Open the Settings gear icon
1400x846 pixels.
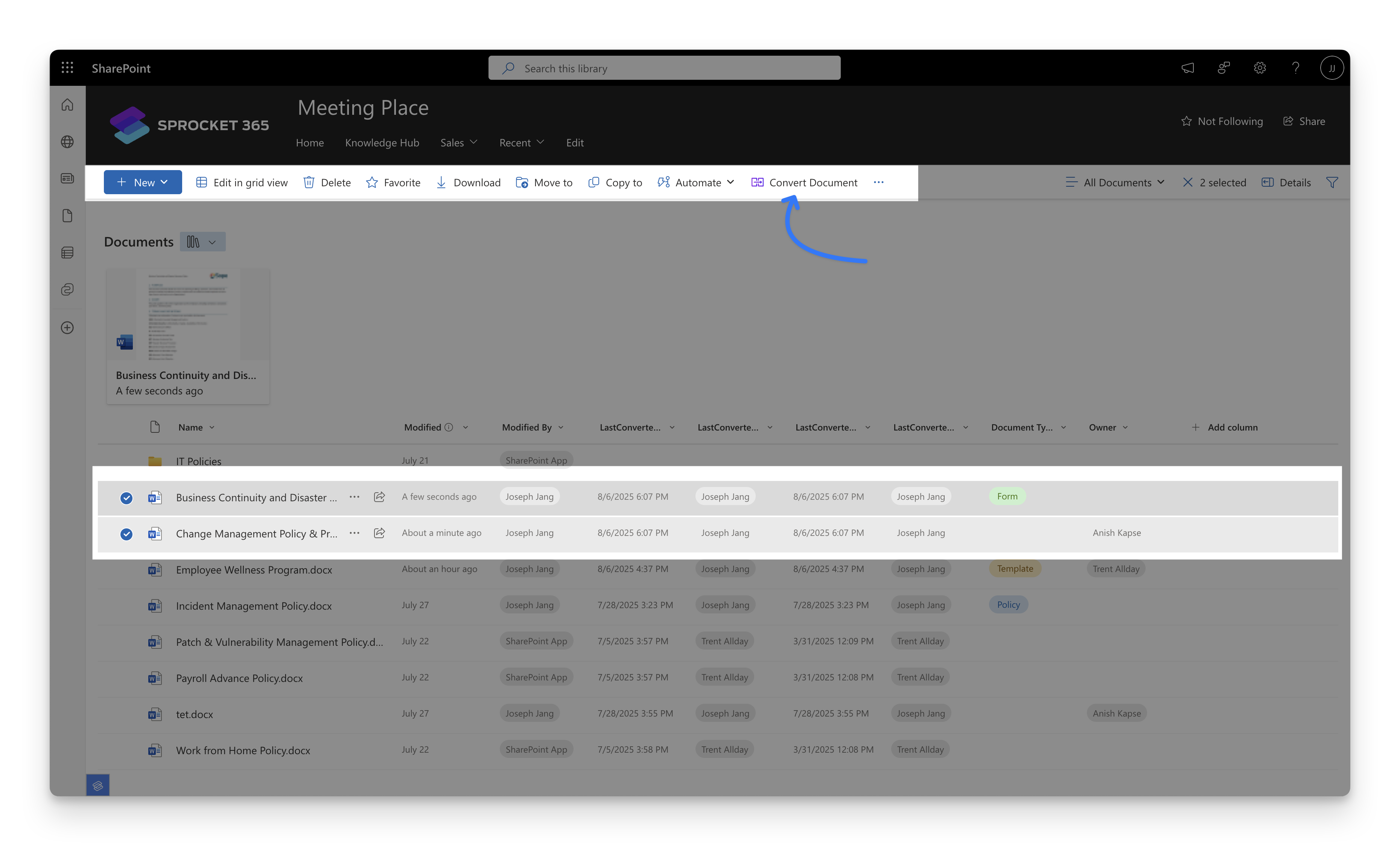coord(1260,68)
